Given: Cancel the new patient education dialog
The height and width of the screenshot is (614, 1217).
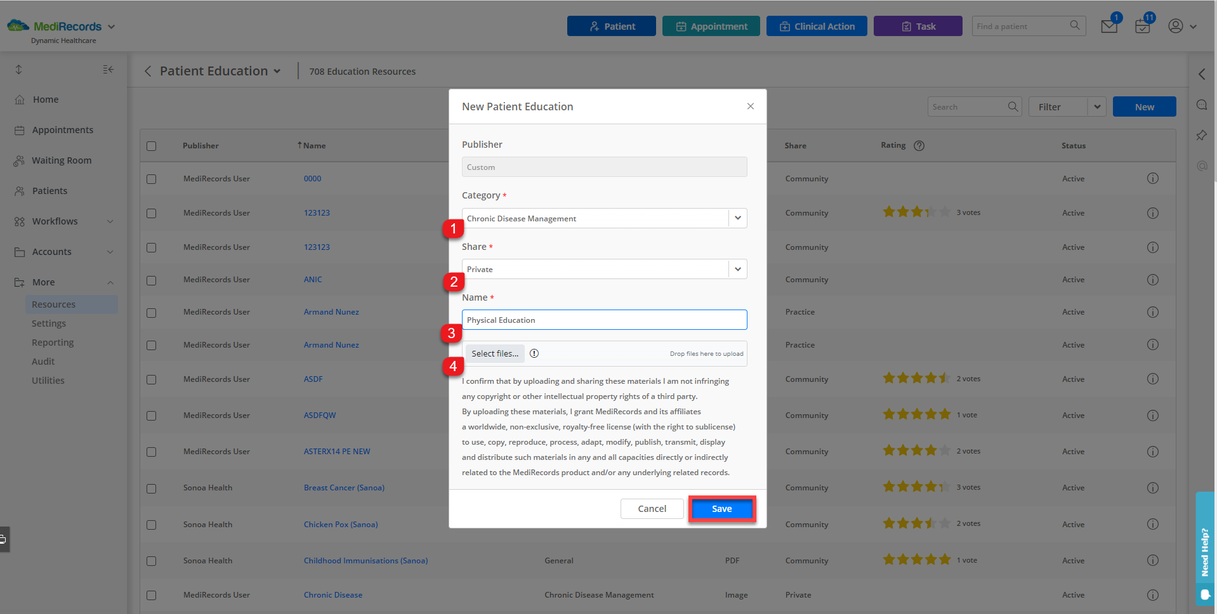Looking at the screenshot, I should tap(652, 509).
